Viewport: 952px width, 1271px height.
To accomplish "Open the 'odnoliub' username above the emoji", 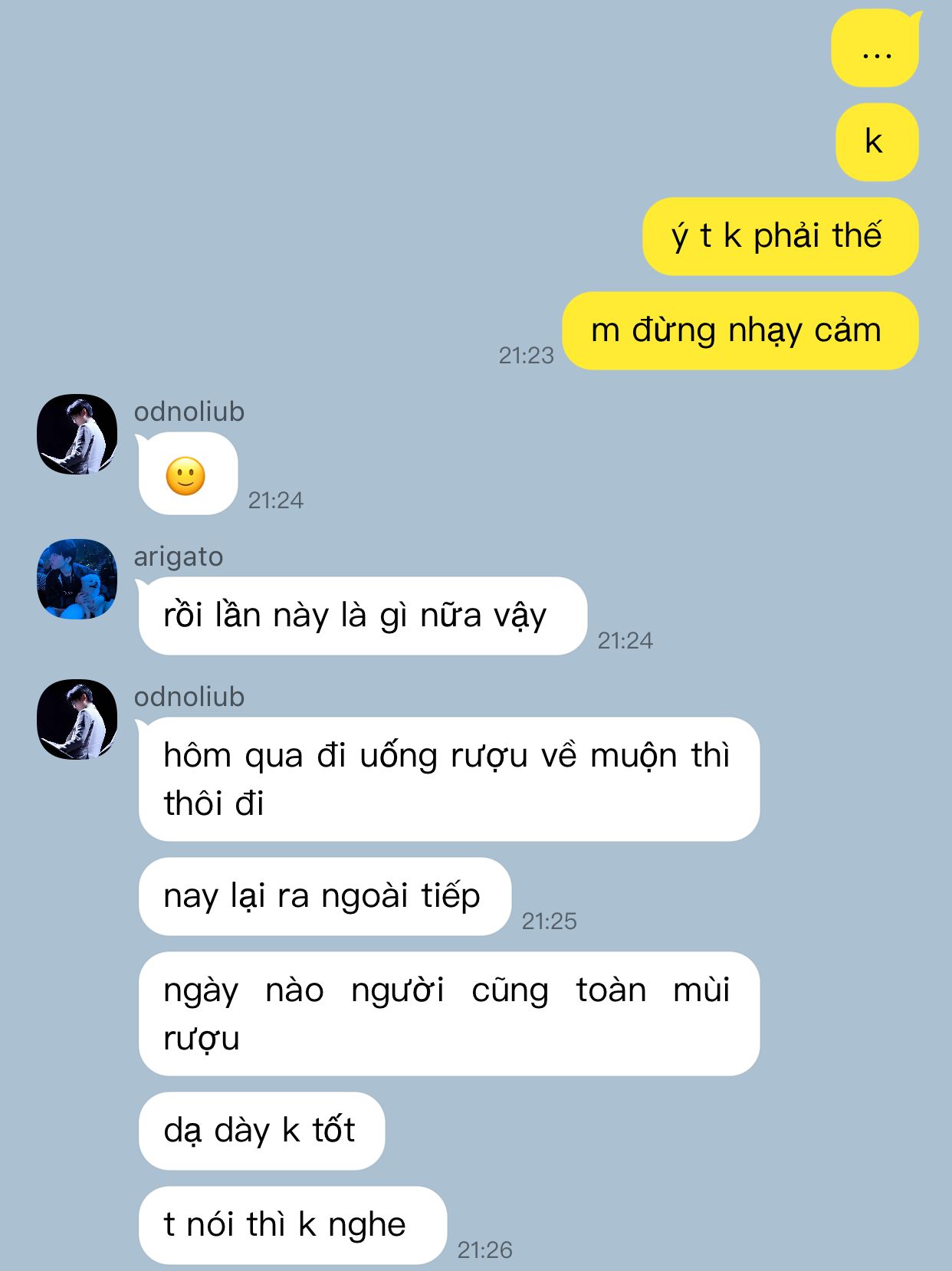I will (x=189, y=412).
